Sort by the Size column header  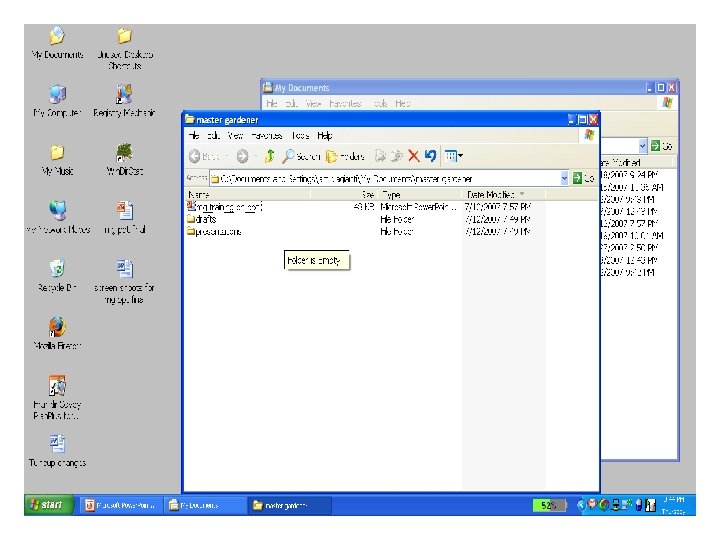click(344, 194)
